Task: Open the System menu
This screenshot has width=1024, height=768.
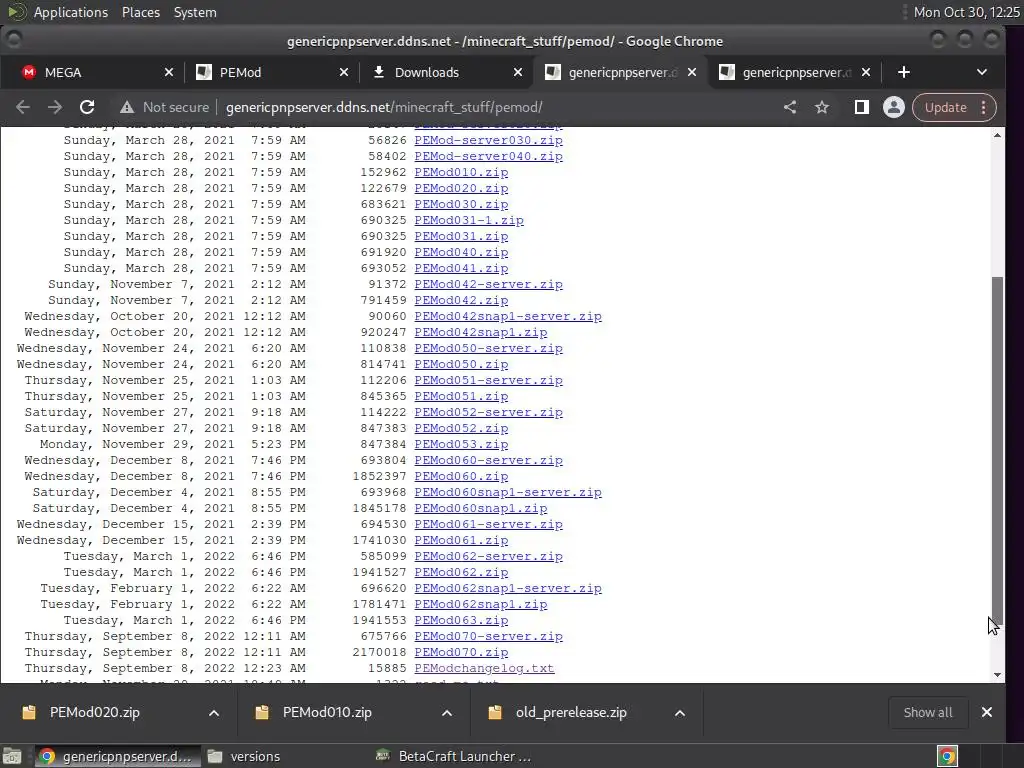Action: 195,12
